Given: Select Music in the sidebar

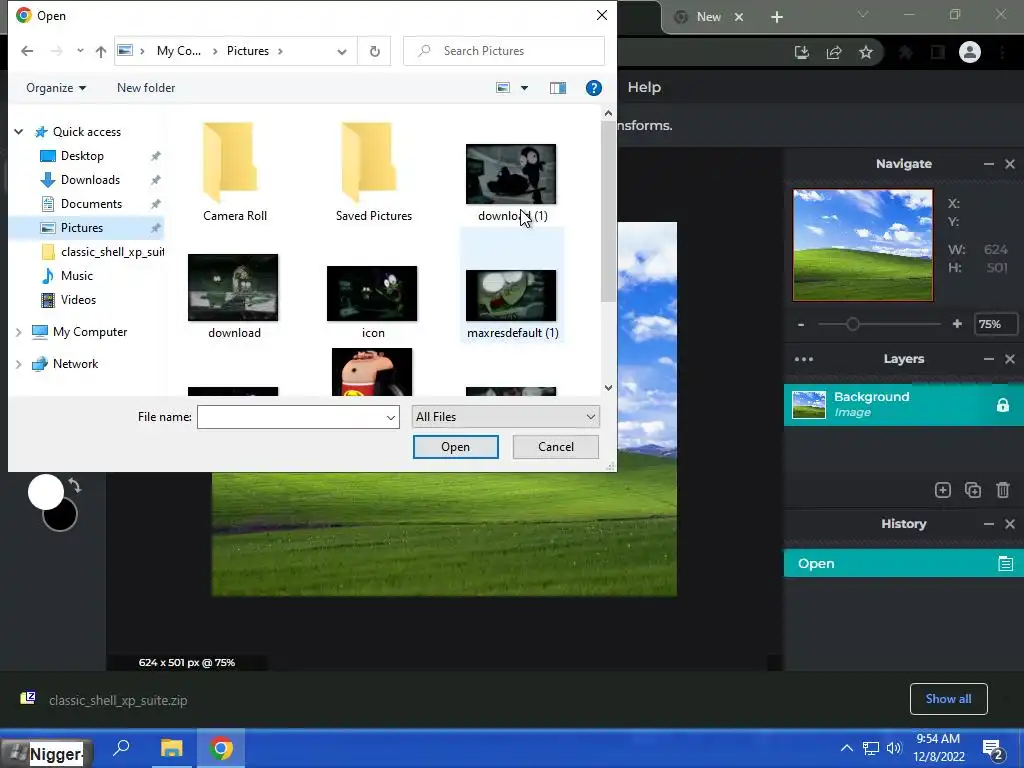Looking at the screenshot, I should point(76,276).
